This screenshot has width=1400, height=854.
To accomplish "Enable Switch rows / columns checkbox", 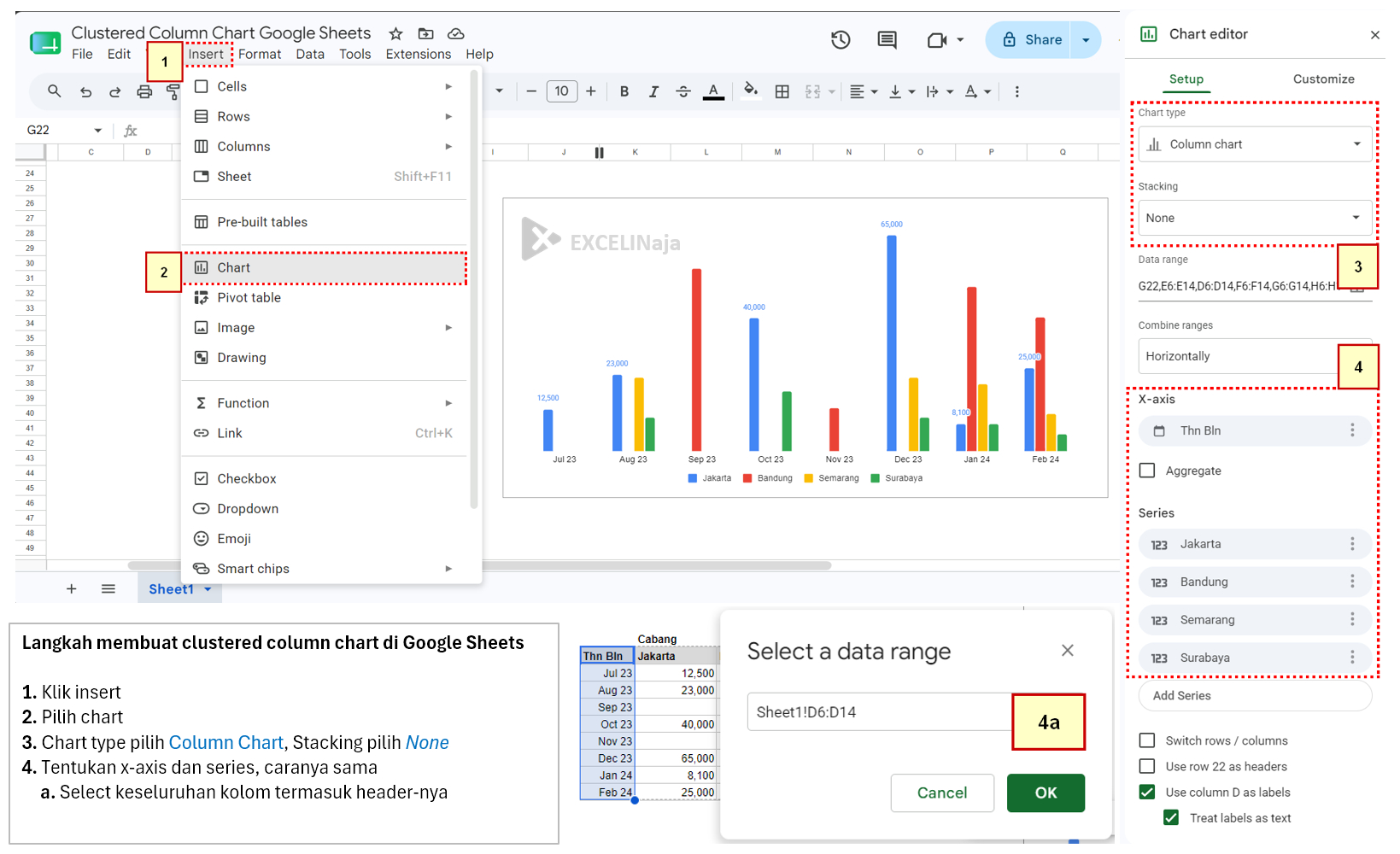I will 1147,740.
